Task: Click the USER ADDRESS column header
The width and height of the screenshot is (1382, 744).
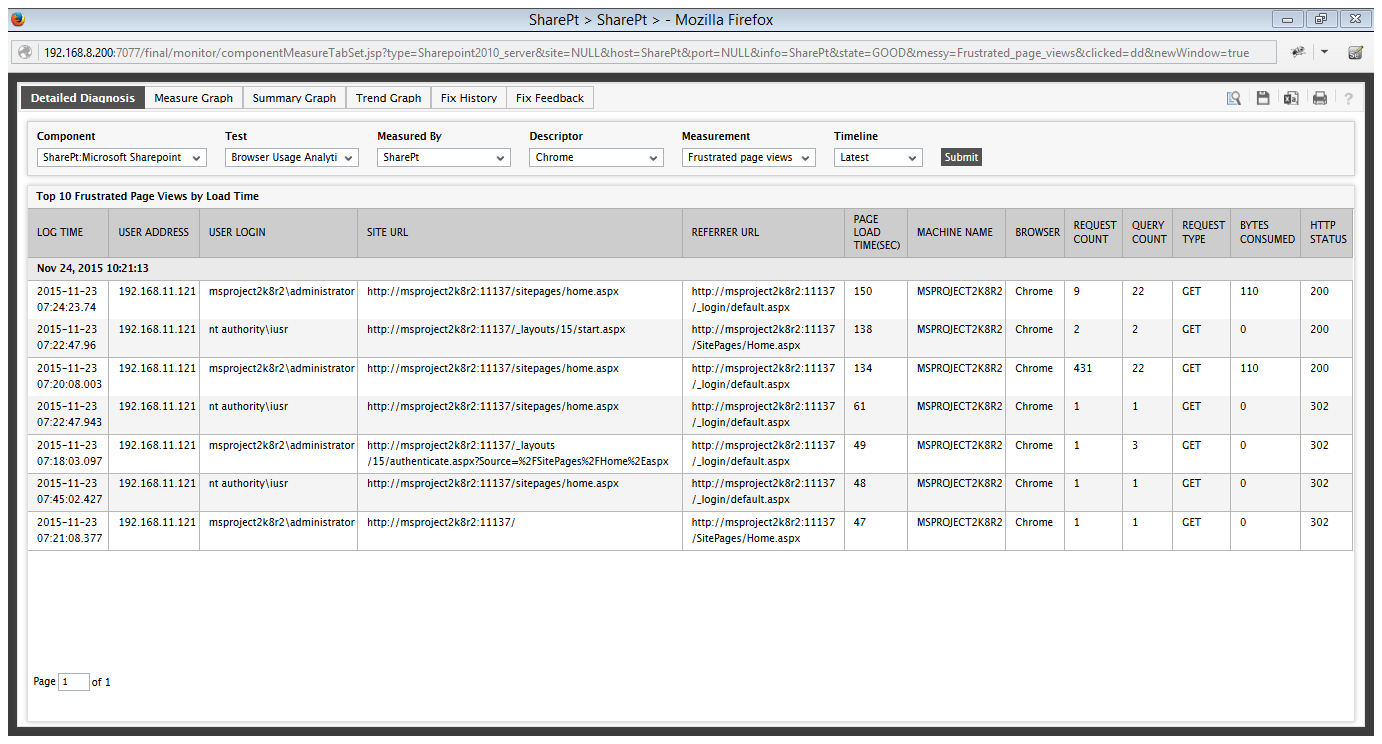Action: [x=154, y=232]
